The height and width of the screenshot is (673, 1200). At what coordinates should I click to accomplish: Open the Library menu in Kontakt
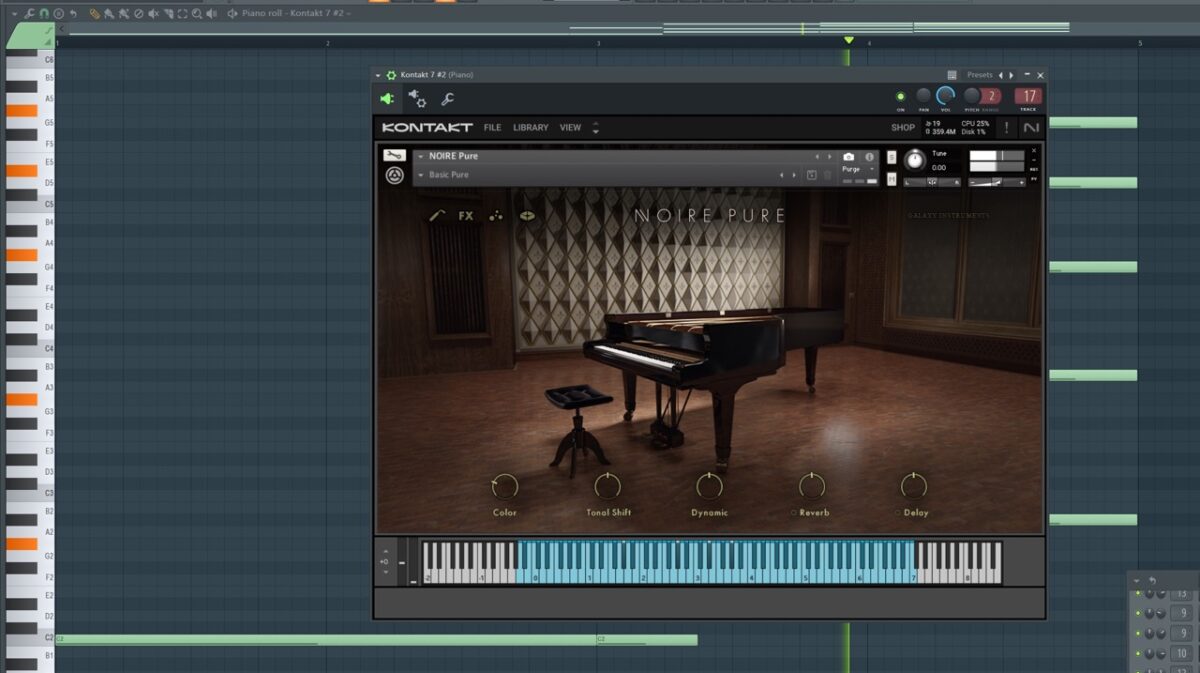pyautogui.click(x=530, y=128)
